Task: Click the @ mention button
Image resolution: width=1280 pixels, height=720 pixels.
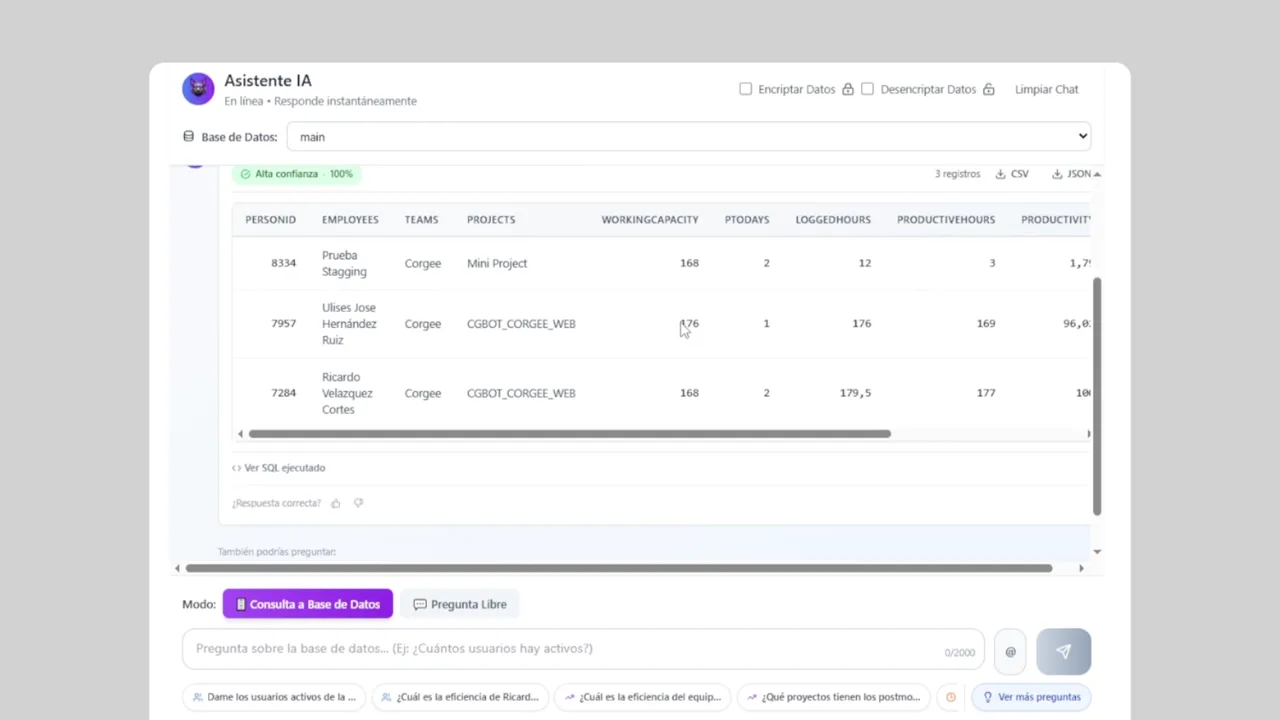Action: tap(1010, 652)
